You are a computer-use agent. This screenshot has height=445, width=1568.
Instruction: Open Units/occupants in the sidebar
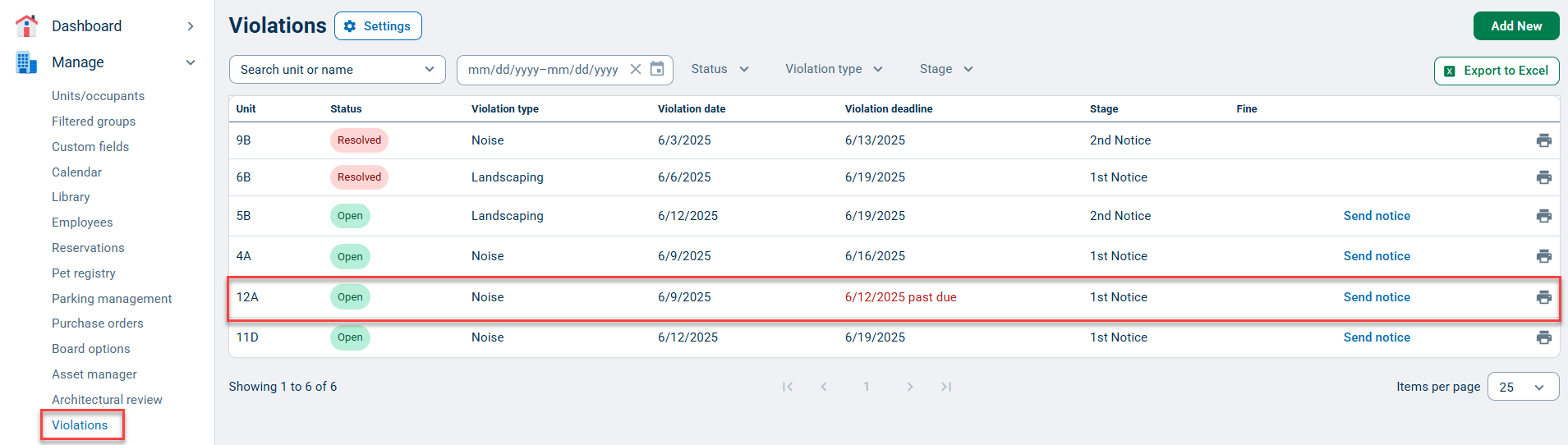click(x=98, y=96)
